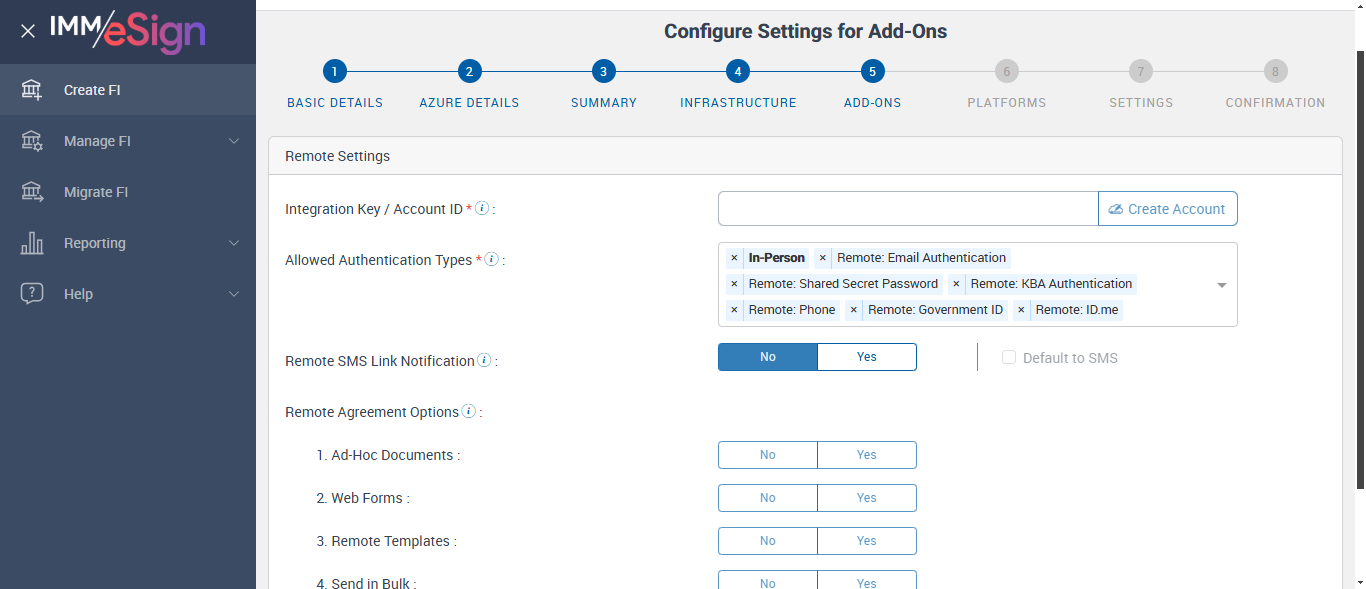Viewport: 1366px width, 589px height.
Task: Click info icon for Remote SMS Link Notification
Action: click(484, 361)
